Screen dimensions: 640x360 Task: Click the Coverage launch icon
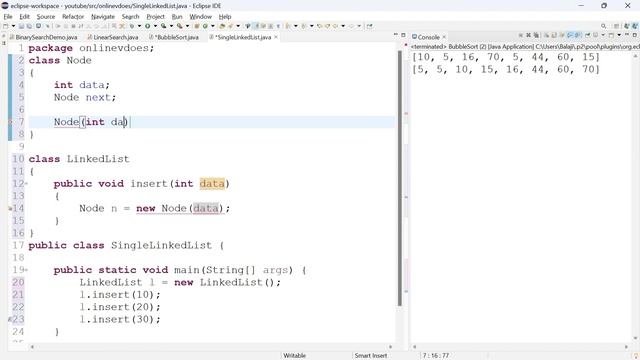[x=164, y=26]
